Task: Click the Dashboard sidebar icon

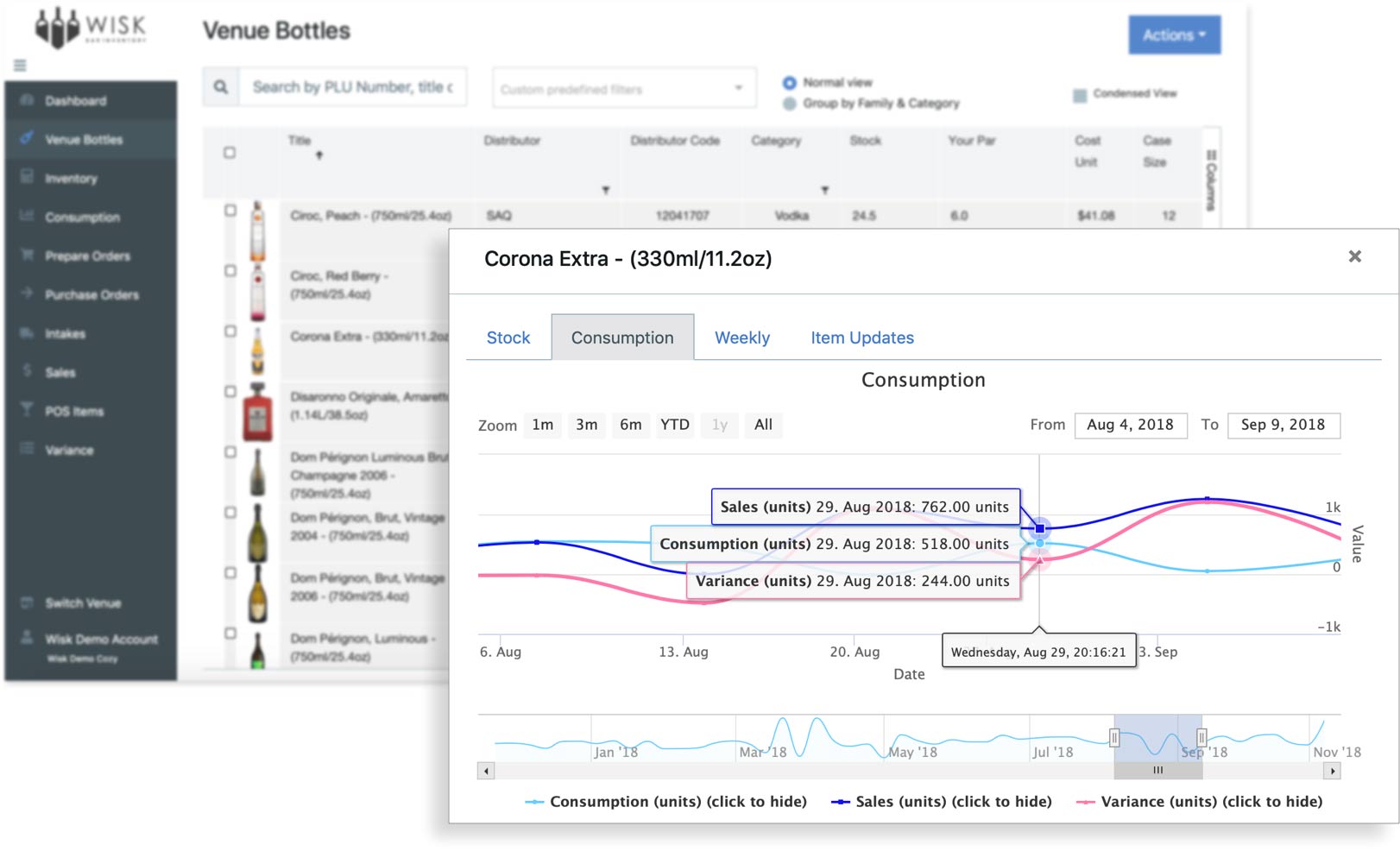Action: click(x=27, y=100)
